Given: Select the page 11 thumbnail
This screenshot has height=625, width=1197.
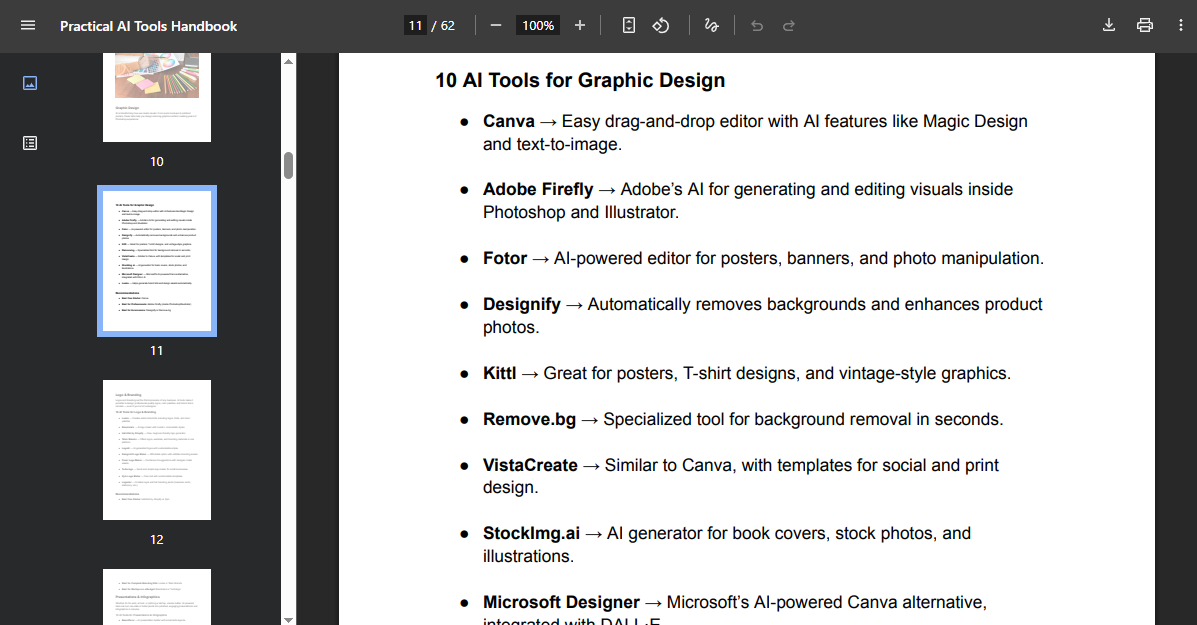Looking at the screenshot, I should tap(156, 261).
